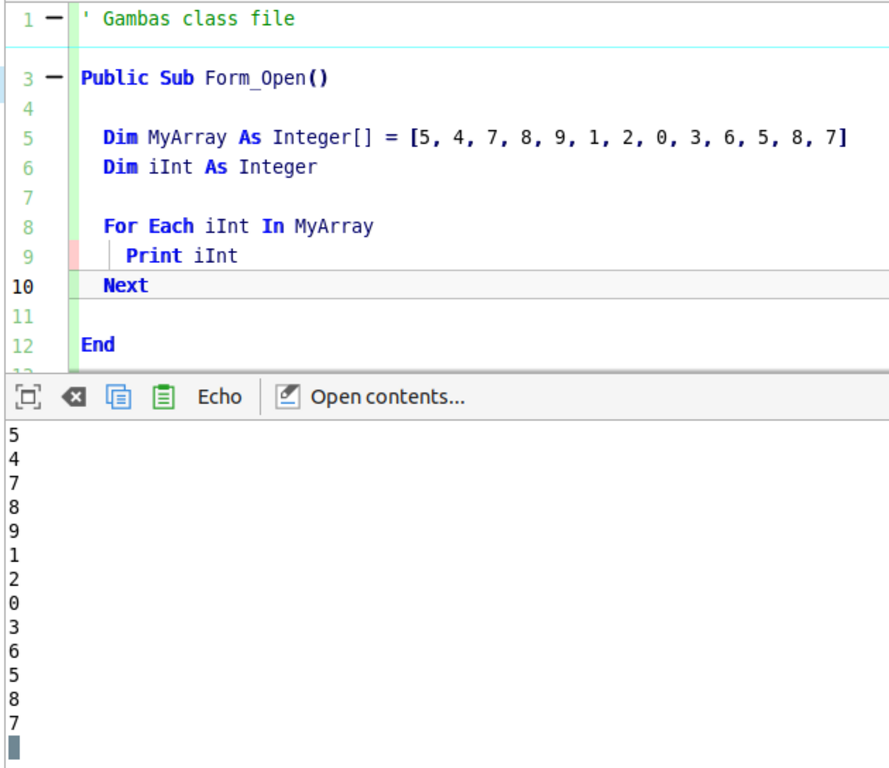Click the 'For Each' keyword

click(x=149, y=226)
